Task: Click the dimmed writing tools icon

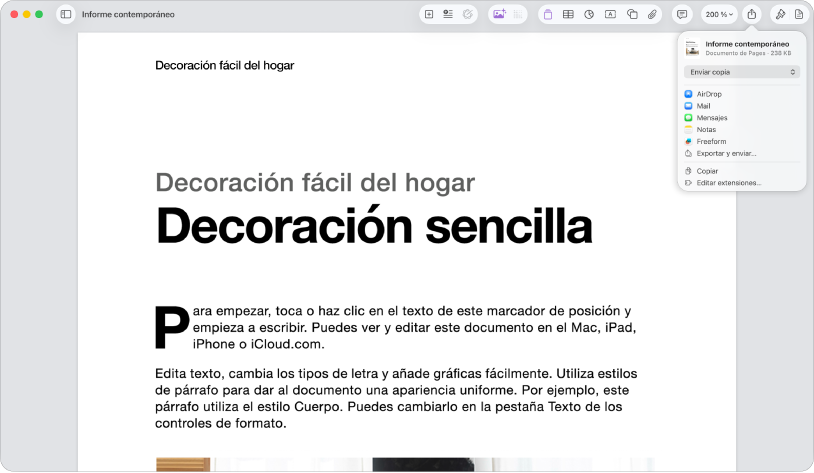Action: coord(468,15)
